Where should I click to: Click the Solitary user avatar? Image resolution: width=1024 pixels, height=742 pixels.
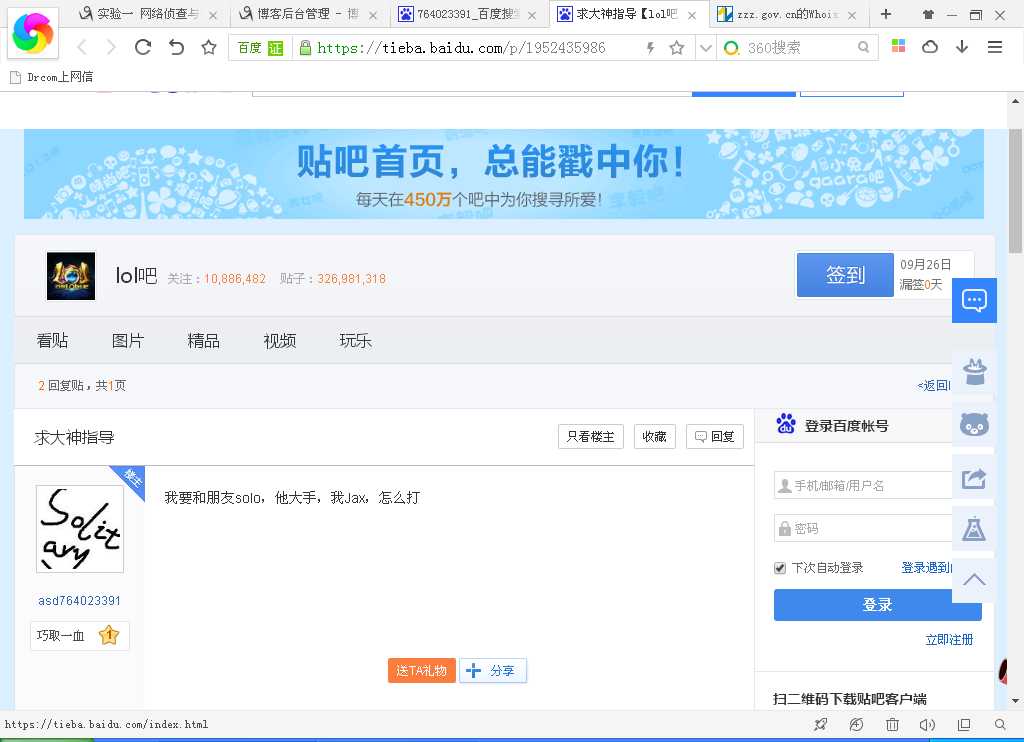[80, 529]
